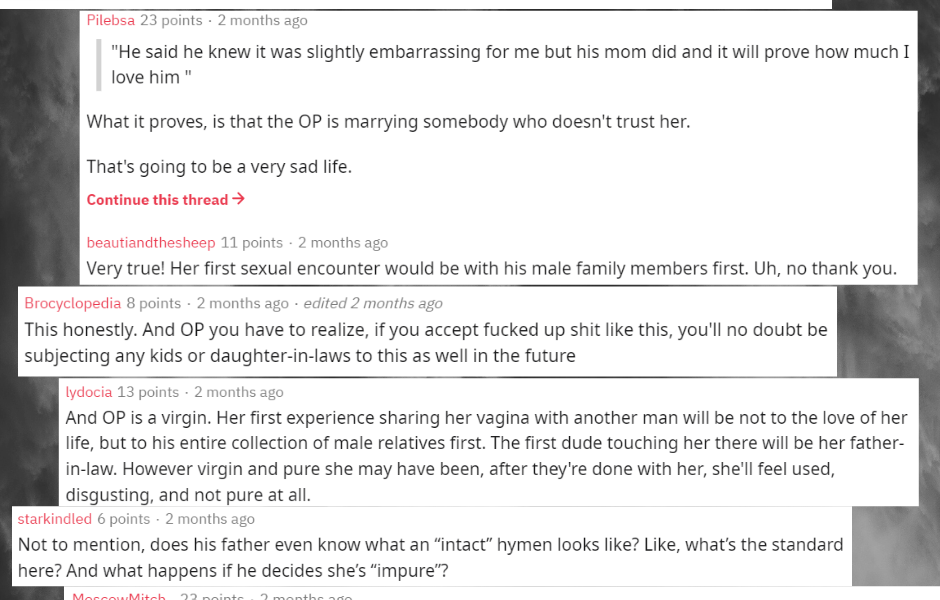
Task: Click Brocyclopedia's edited 2 months ago label
Action: [x=373, y=303]
